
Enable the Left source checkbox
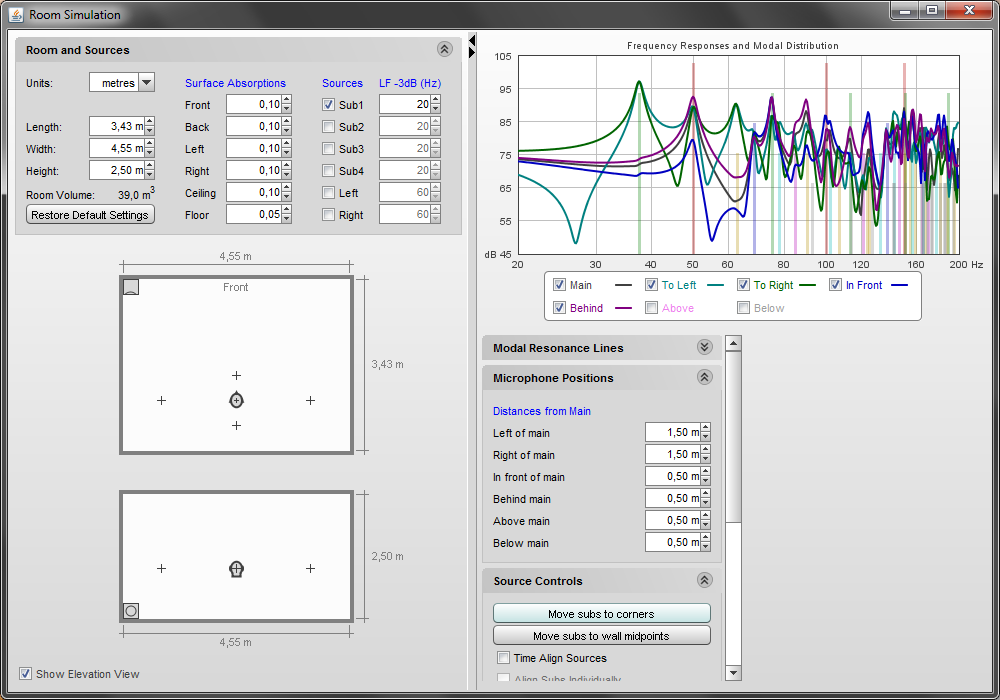(328, 193)
